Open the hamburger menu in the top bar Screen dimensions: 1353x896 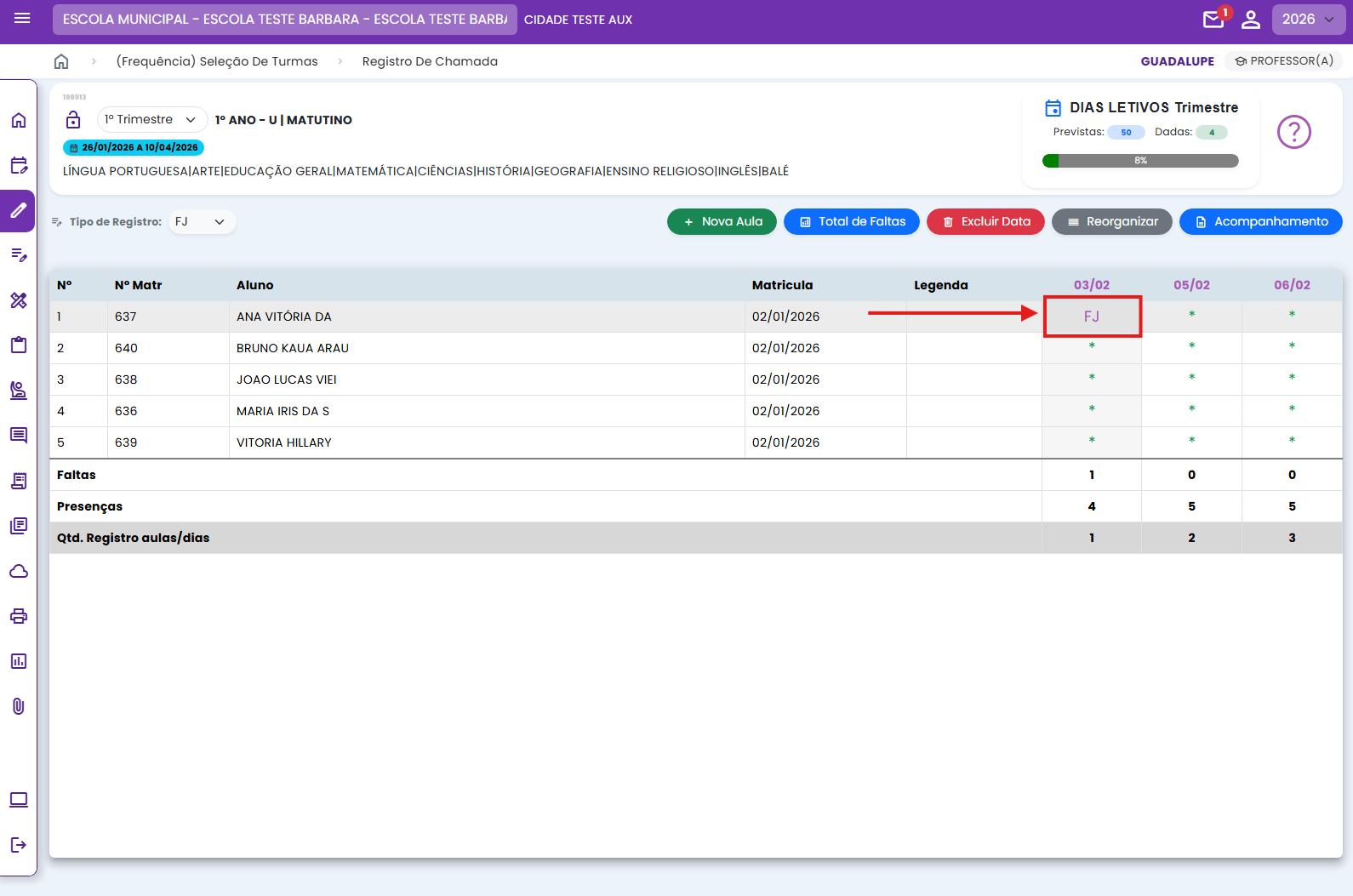point(22,19)
